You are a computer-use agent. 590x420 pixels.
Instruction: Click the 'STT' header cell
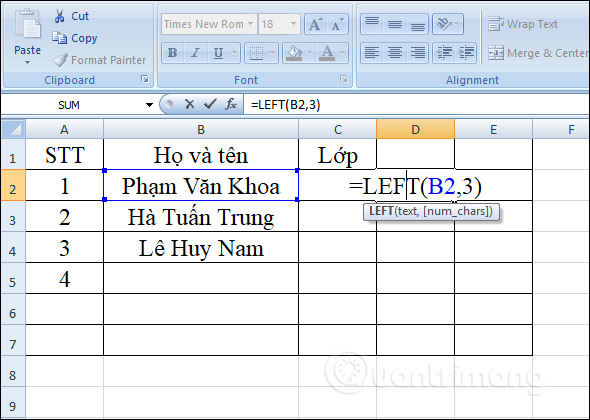(x=64, y=155)
